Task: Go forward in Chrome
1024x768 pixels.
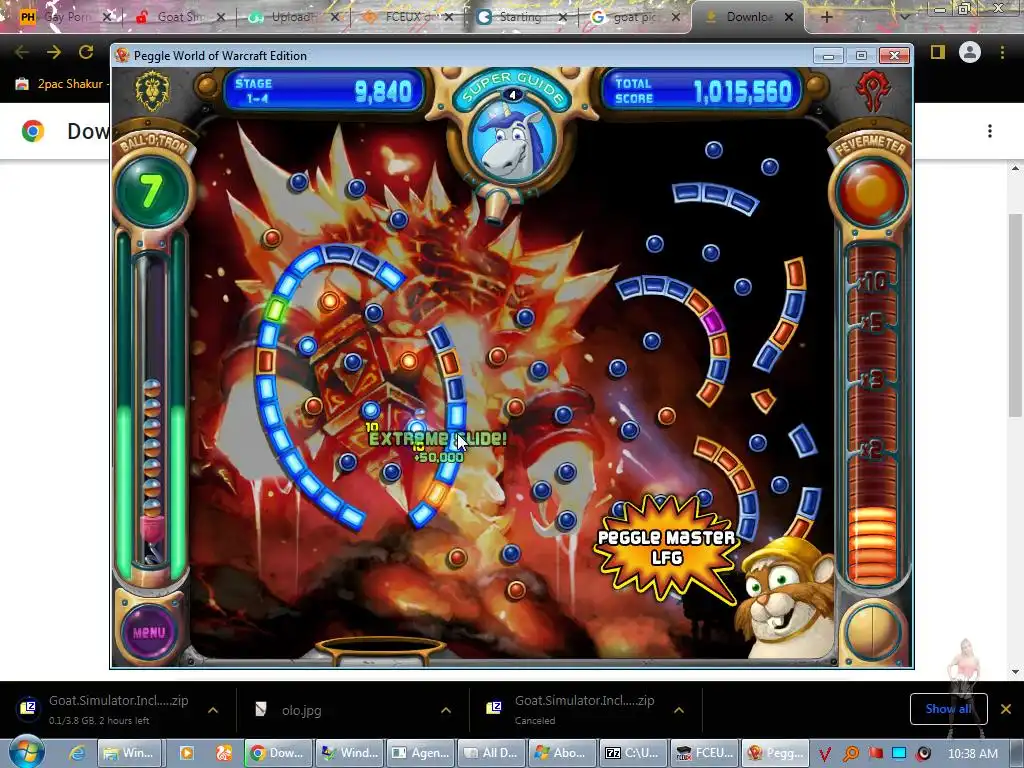Action: coord(54,52)
